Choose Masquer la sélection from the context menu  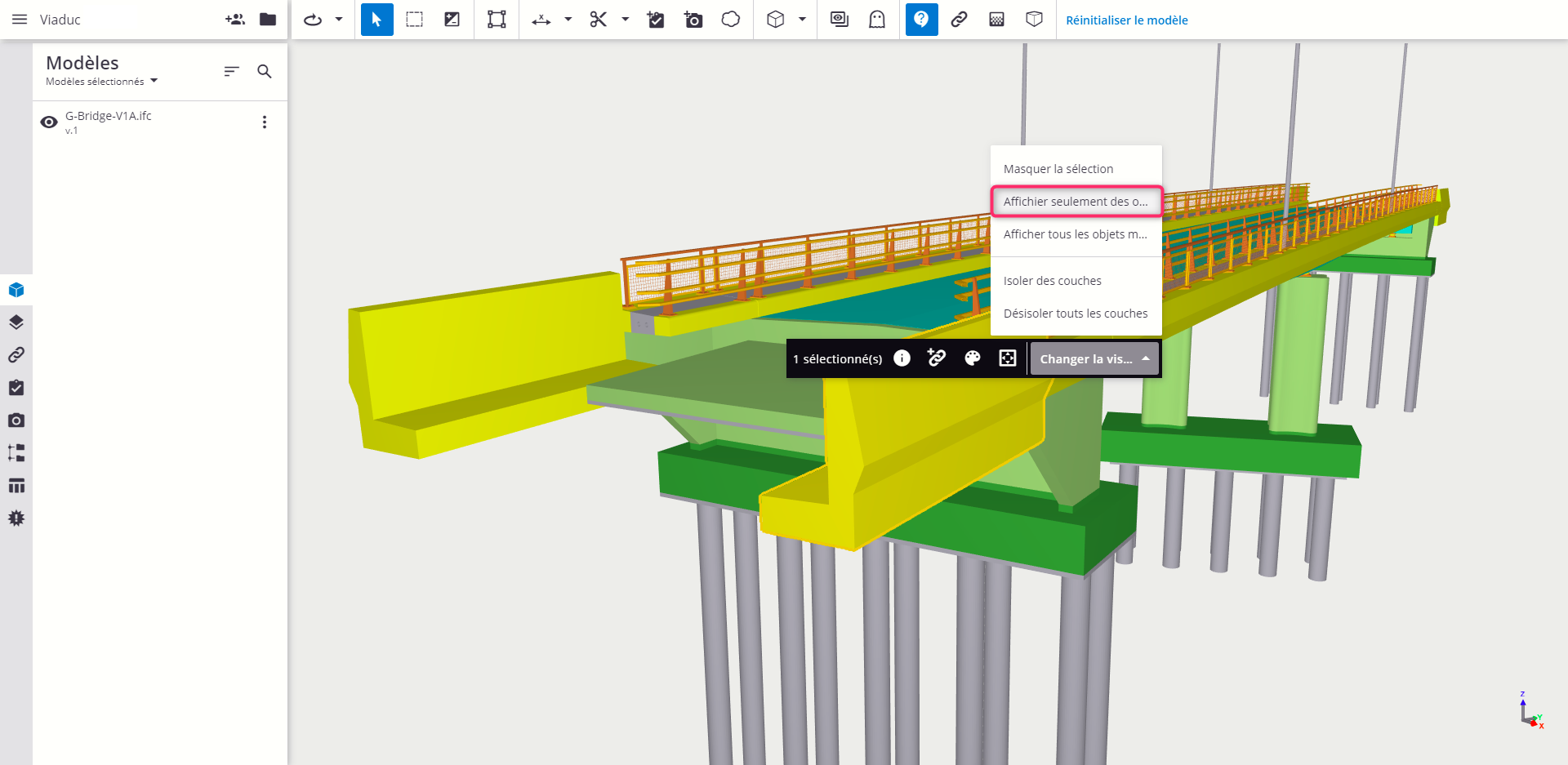click(x=1058, y=168)
